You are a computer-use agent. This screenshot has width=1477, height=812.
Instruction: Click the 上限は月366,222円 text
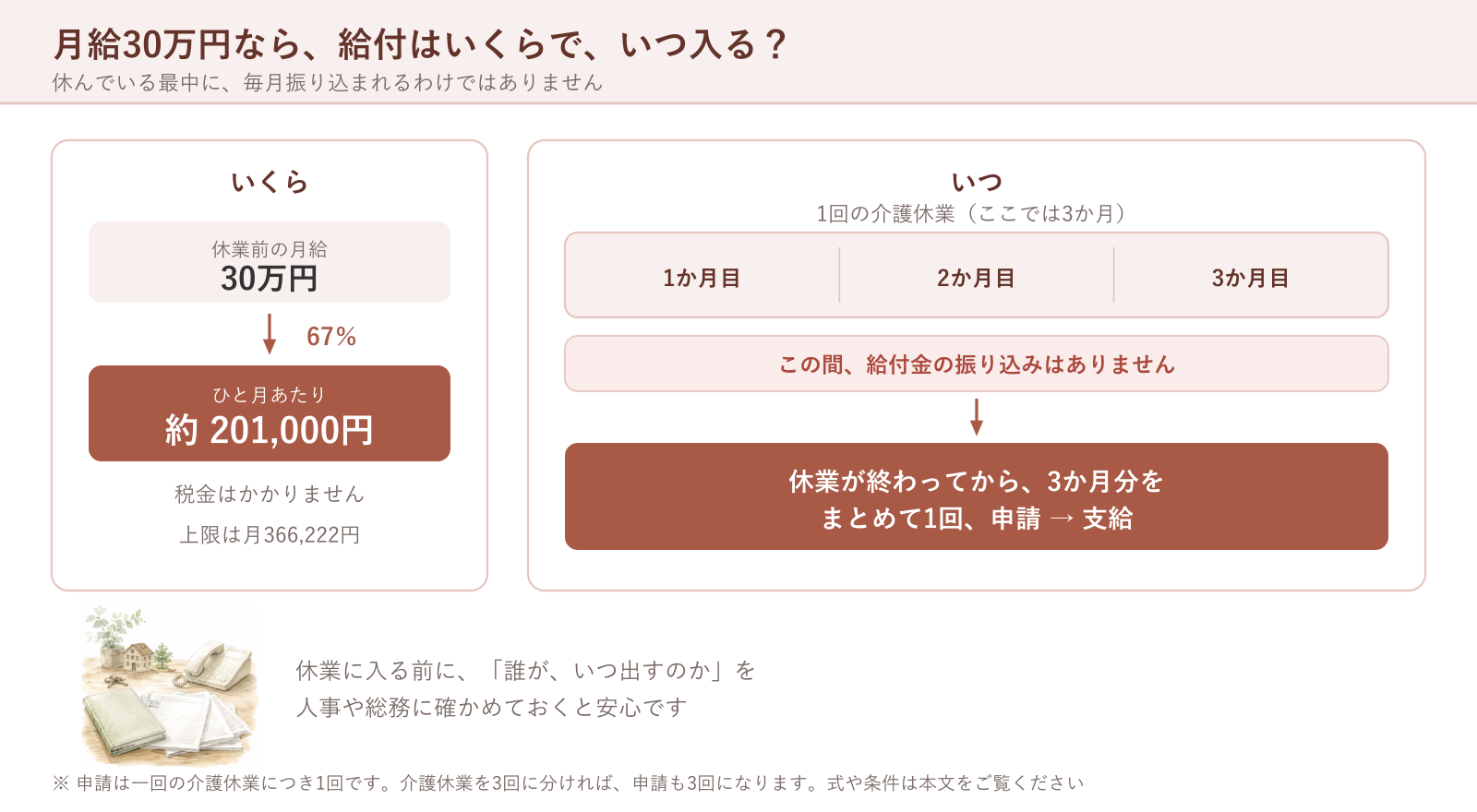pyautogui.click(x=270, y=534)
